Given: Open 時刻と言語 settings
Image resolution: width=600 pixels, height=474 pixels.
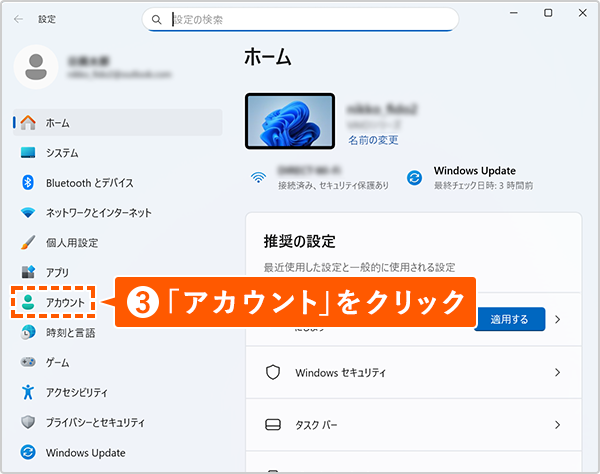Looking at the screenshot, I should (70, 332).
